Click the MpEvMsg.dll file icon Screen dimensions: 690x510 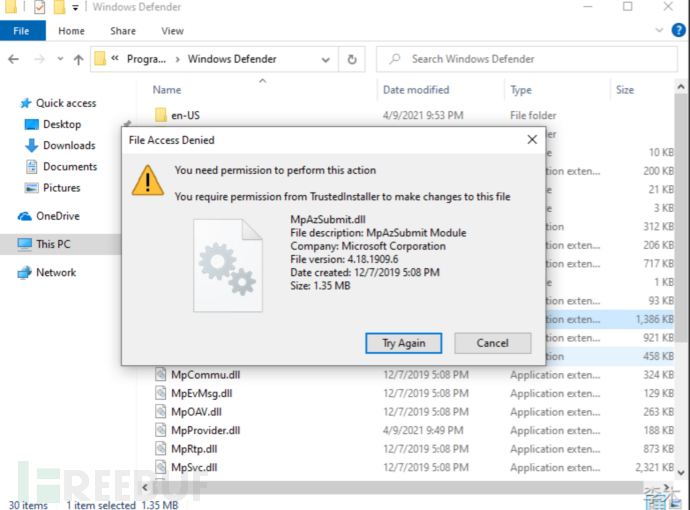pos(161,393)
